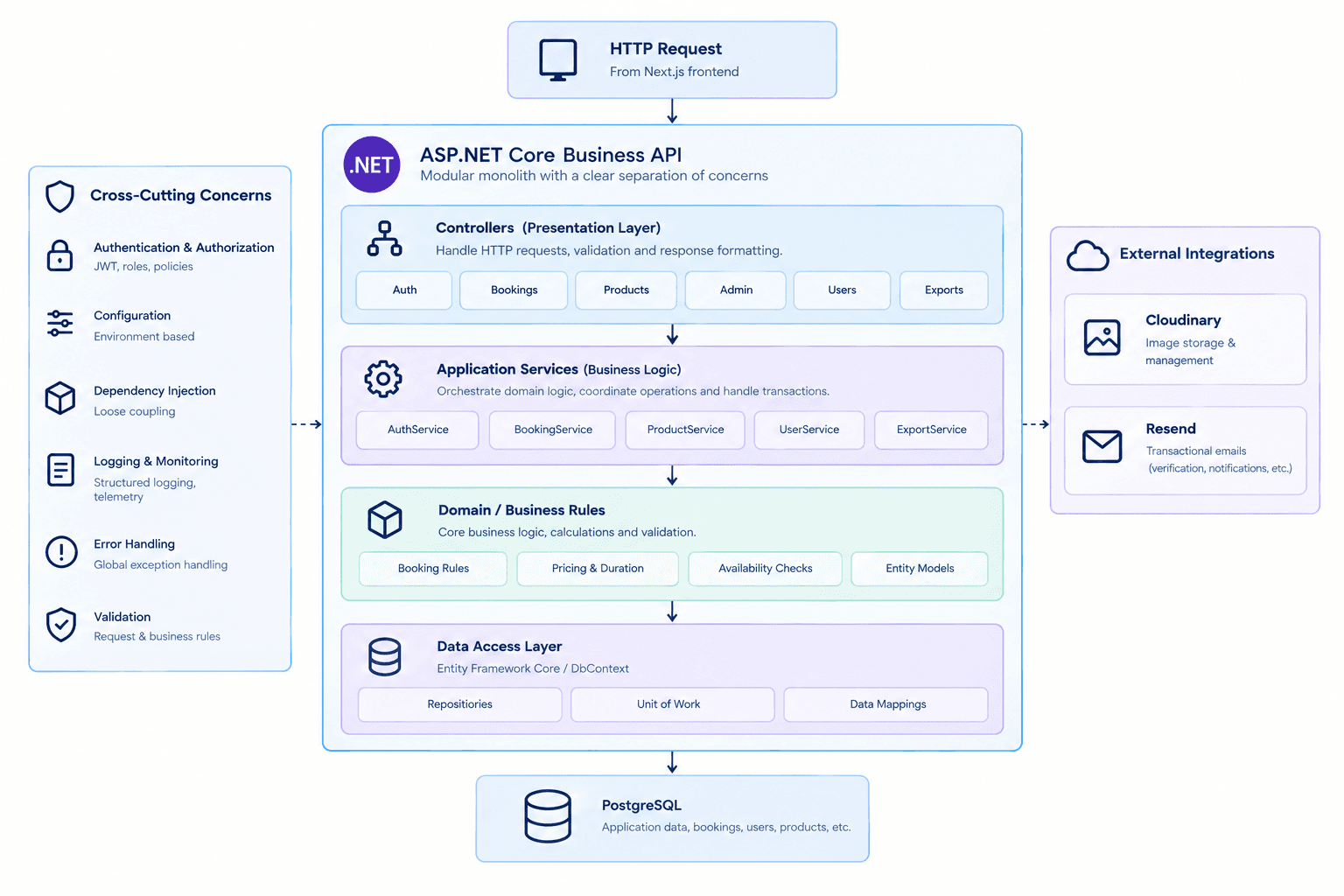Select the BookingService box
1344x896 pixels.
[x=553, y=430]
